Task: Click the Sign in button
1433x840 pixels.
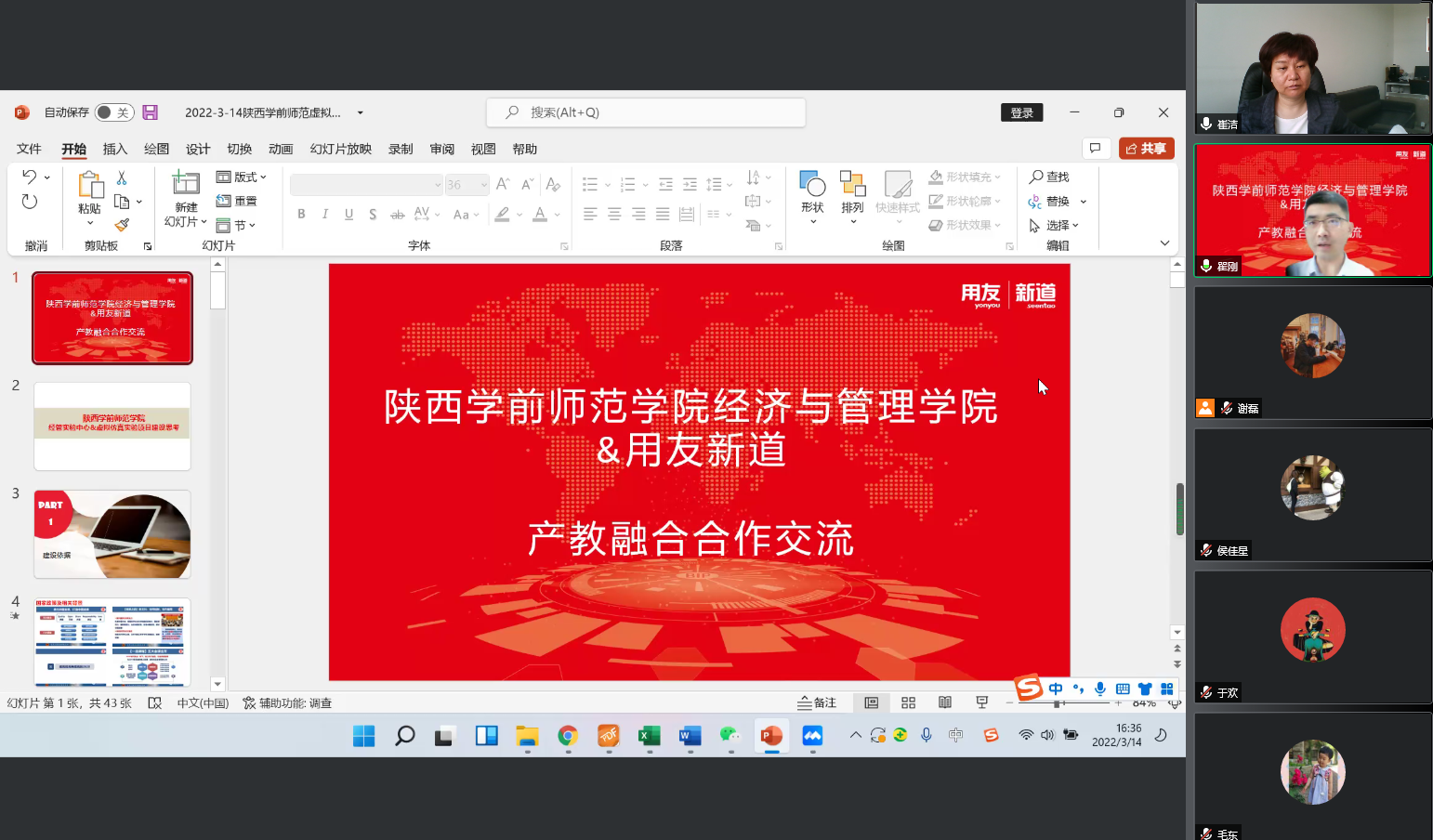Action: 1021,112
